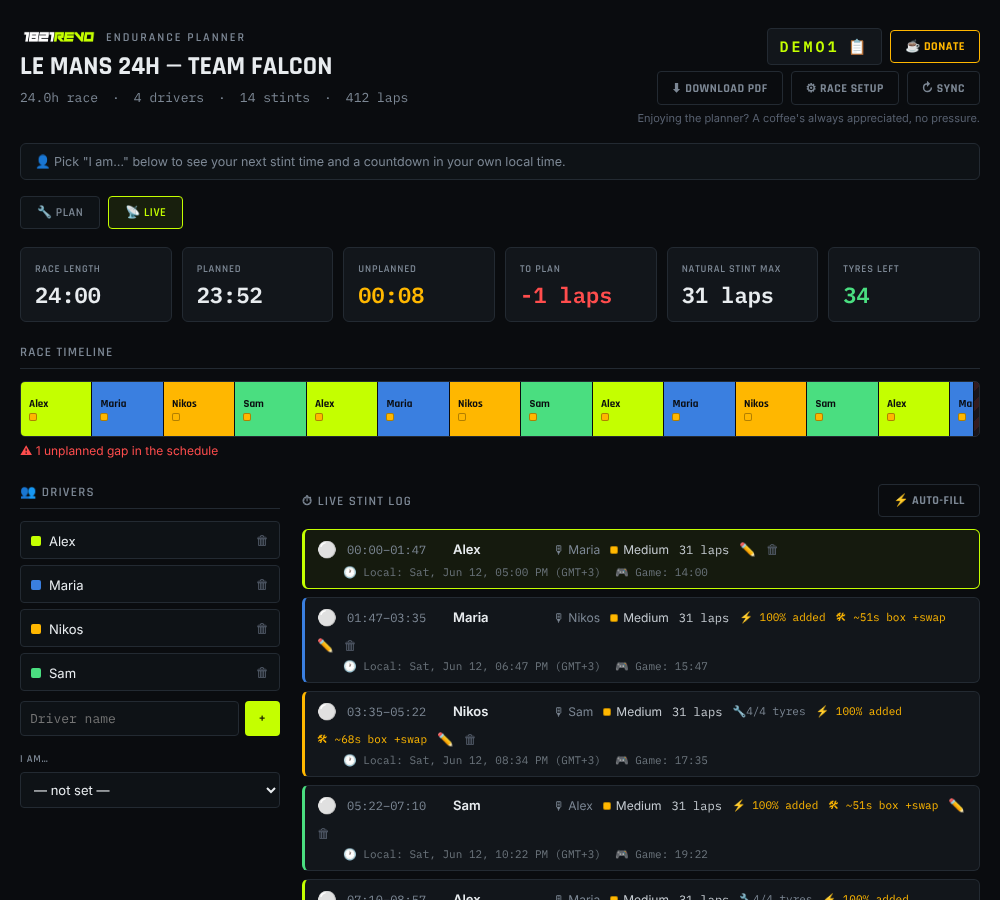
Task: Click the DEMO1 session code
Action: coord(809,47)
